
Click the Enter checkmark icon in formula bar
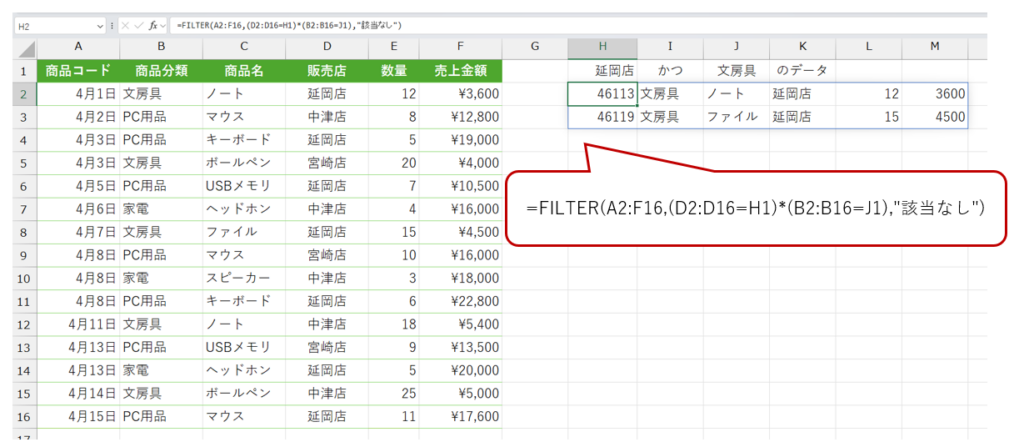coord(138,25)
